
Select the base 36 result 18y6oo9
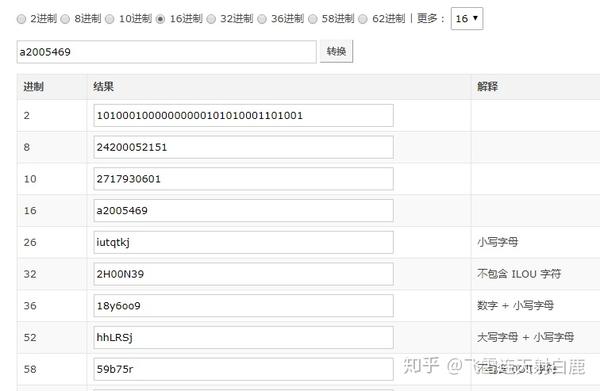(243, 306)
